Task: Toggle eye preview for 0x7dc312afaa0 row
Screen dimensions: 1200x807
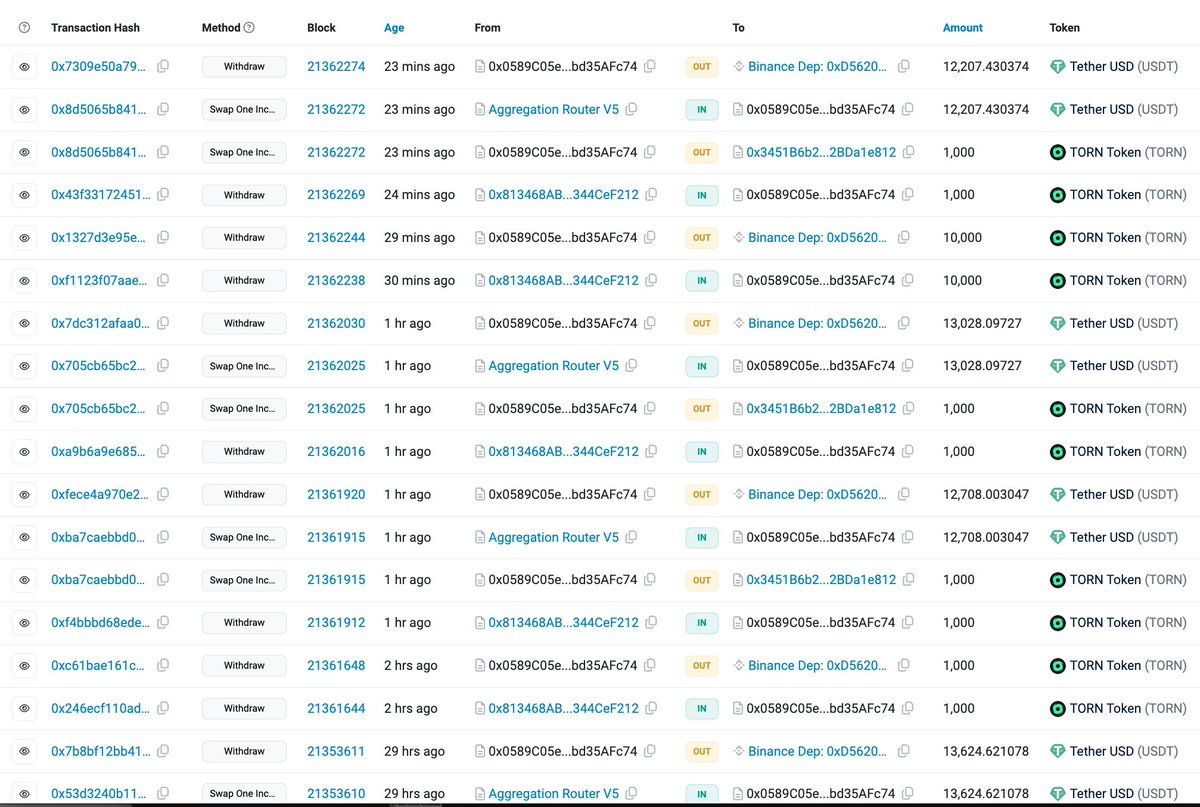Action: pos(25,323)
